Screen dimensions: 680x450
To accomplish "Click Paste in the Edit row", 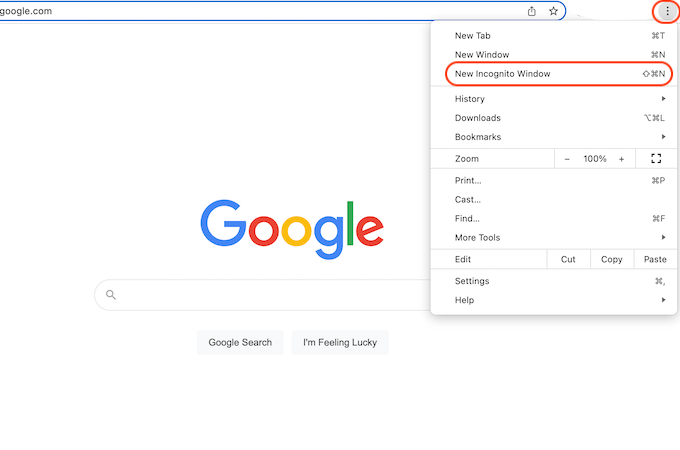I will pos(655,259).
